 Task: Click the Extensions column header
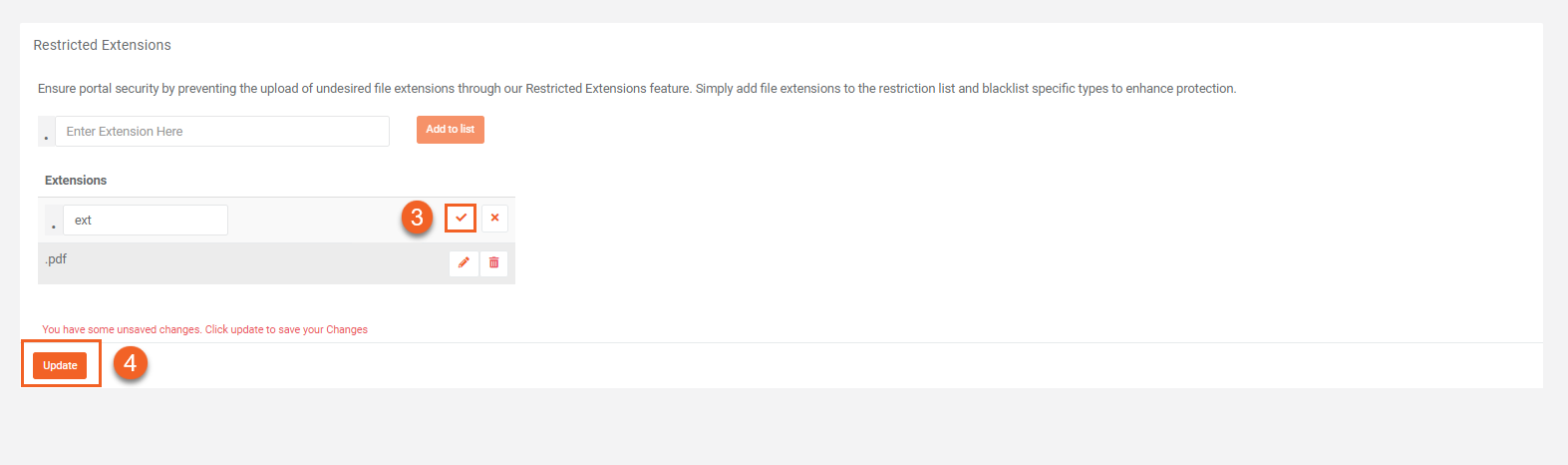(76, 181)
